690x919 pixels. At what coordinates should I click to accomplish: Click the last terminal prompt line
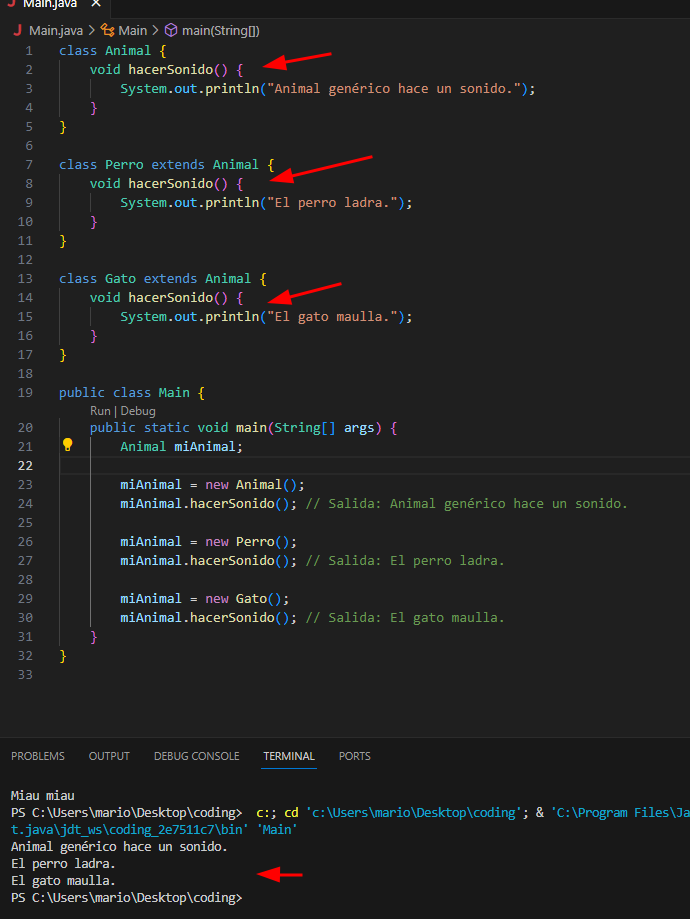click(127, 898)
